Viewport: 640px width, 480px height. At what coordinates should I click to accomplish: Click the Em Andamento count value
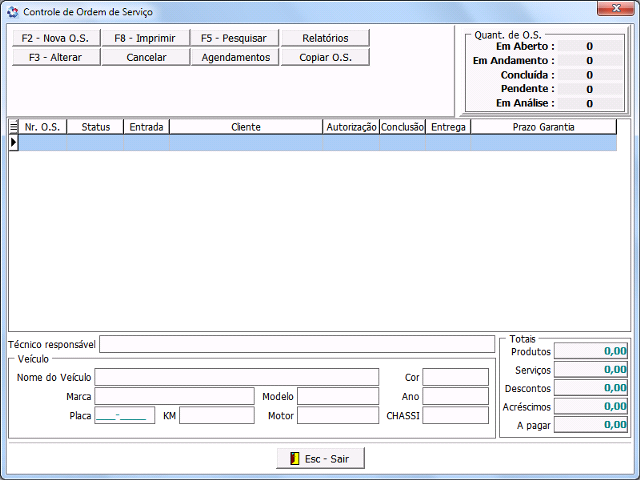590,60
